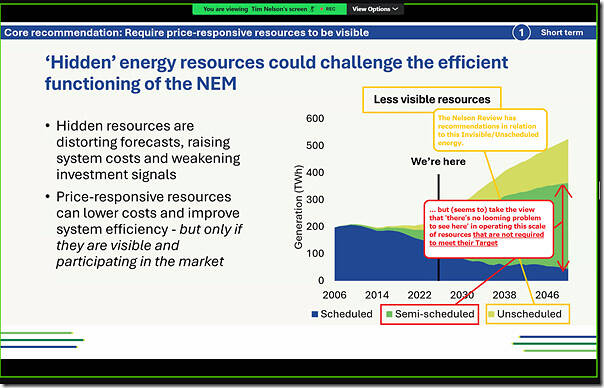Image resolution: width=604 pixels, height=388 pixels.
Task: Click the 'Semi-scheduled' legend label
Action: click(435, 314)
